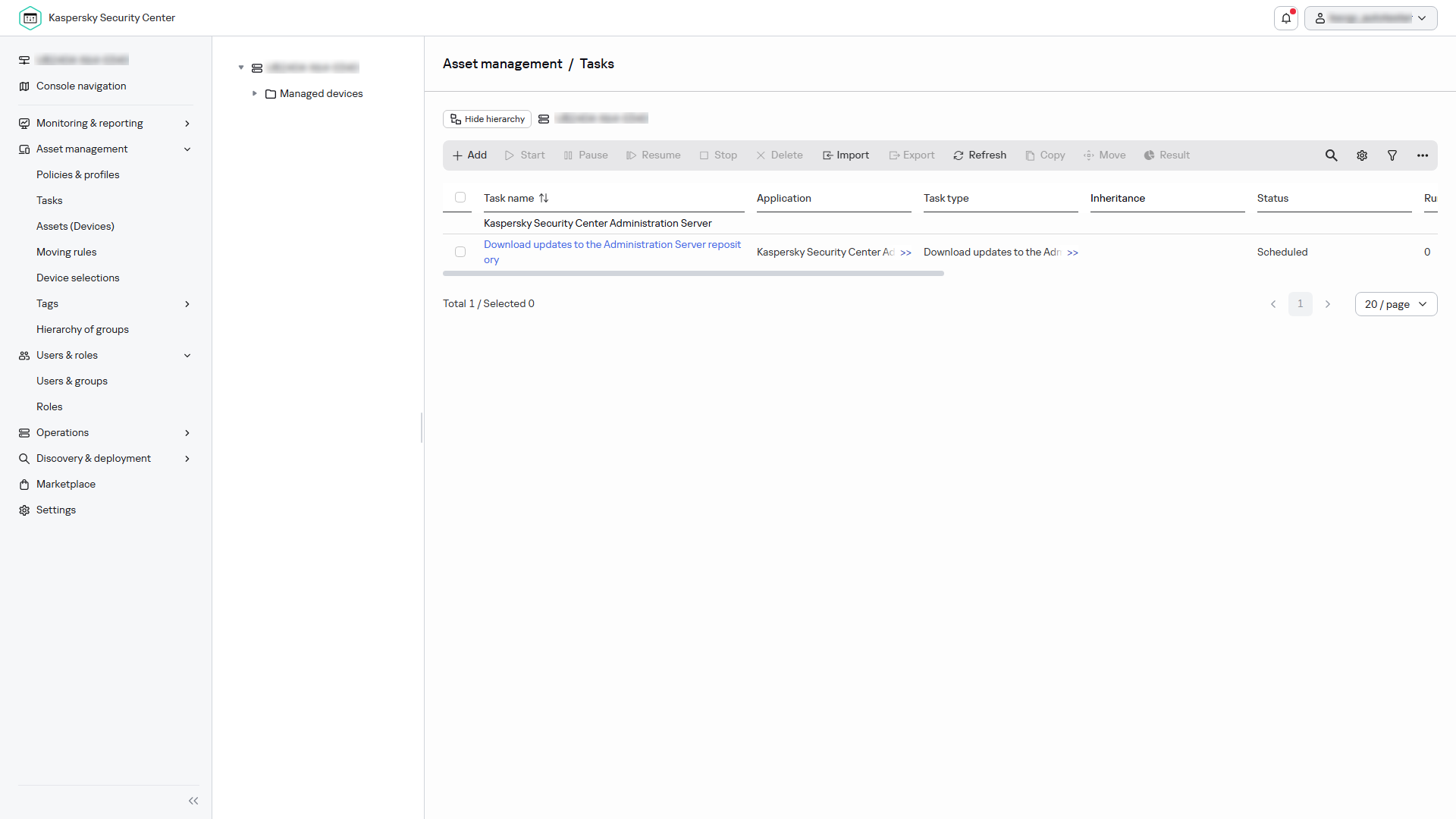Open table column settings gear icon
The width and height of the screenshot is (1456, 819).
pos(1362,155)
